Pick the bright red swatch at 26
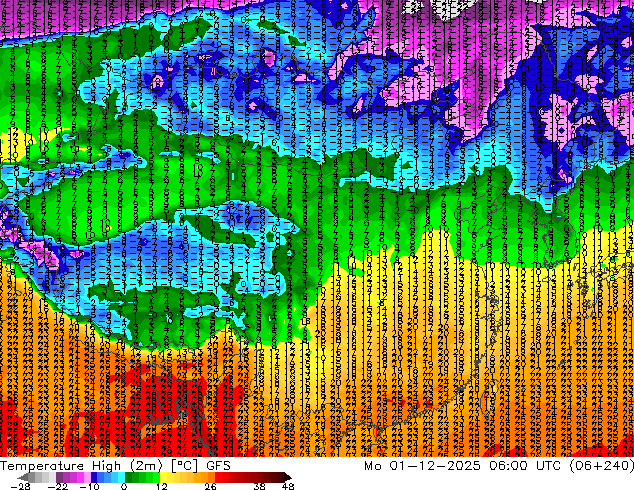 (218, 477)
